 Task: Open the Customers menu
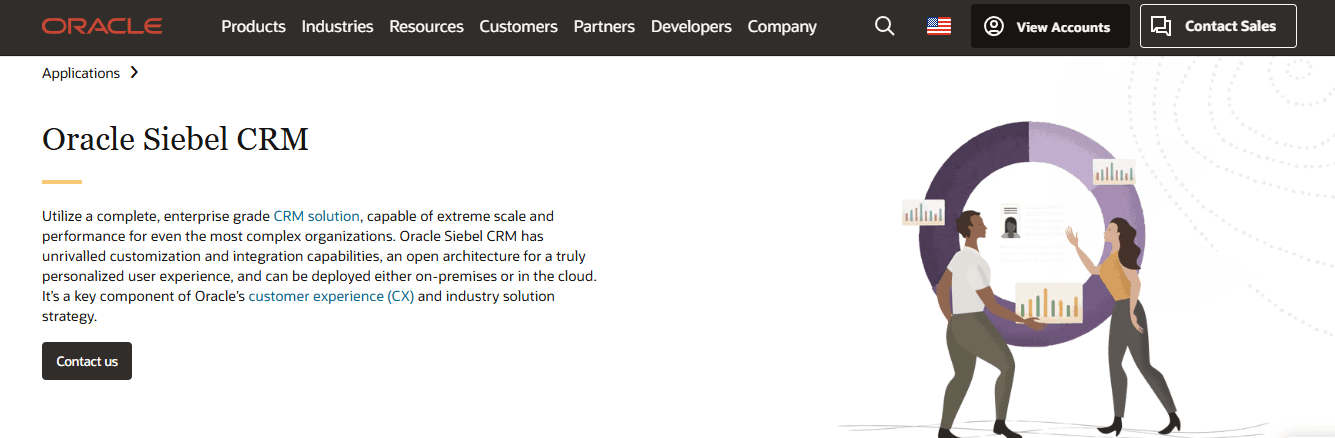(x=518, y=27)
